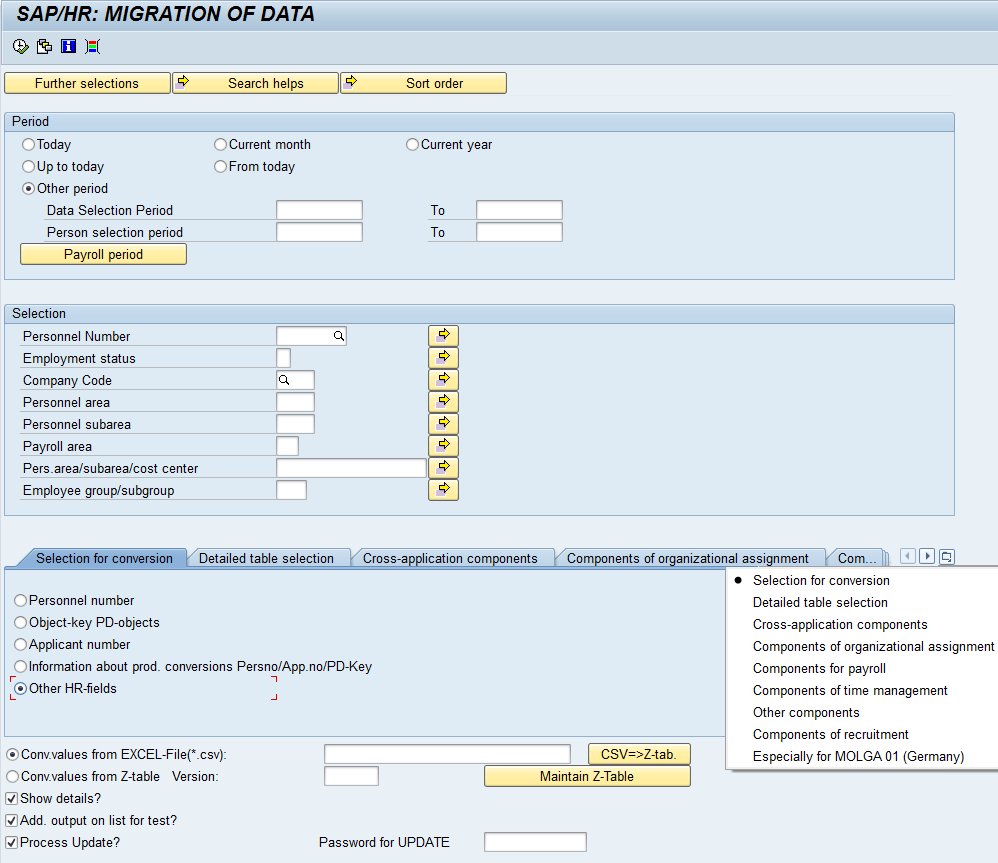This screenshot has width=998, height=863.
Task: Click the Search helps button
Action: click(255, 83)
